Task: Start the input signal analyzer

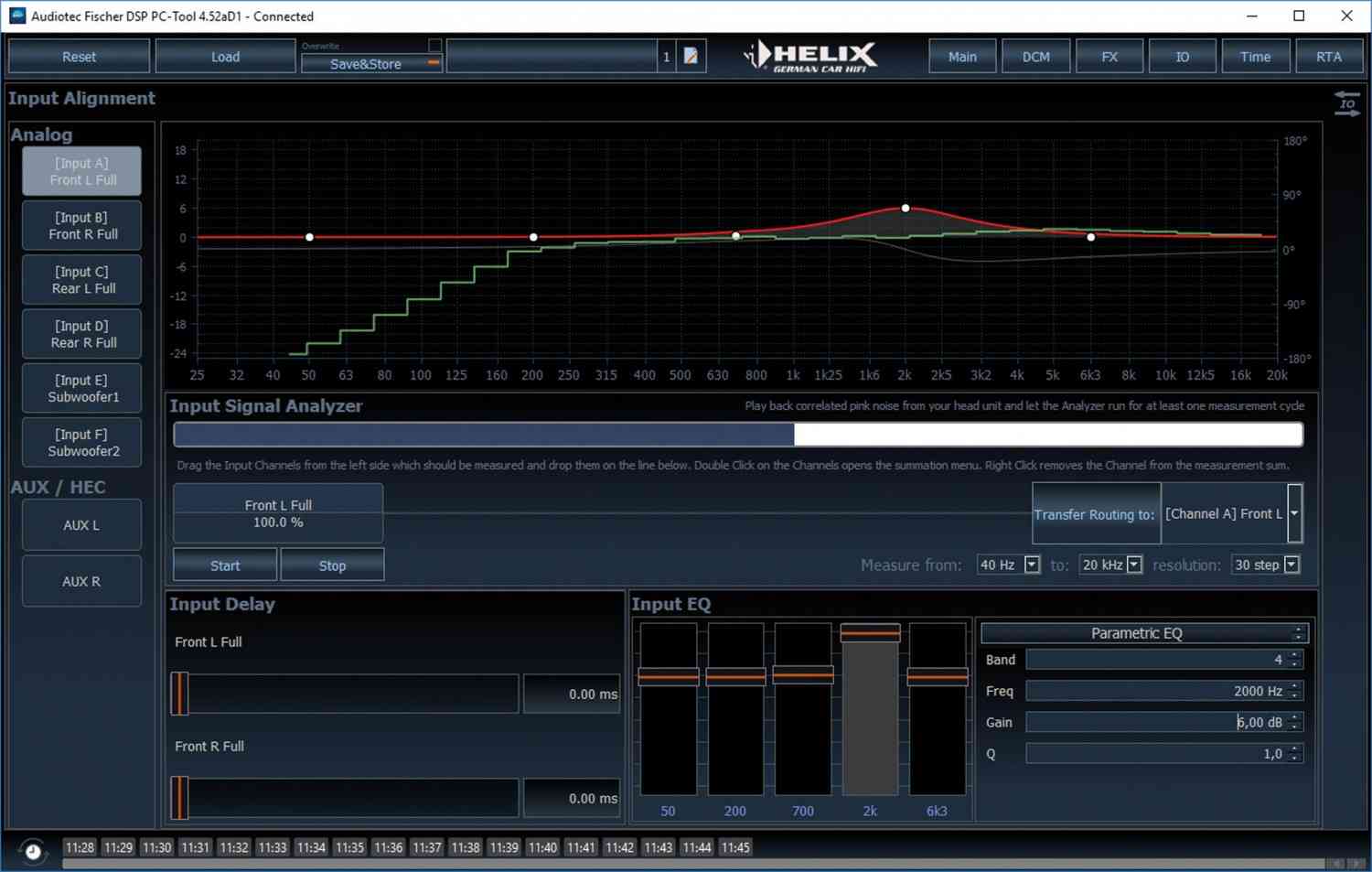Action: point(225,565)
